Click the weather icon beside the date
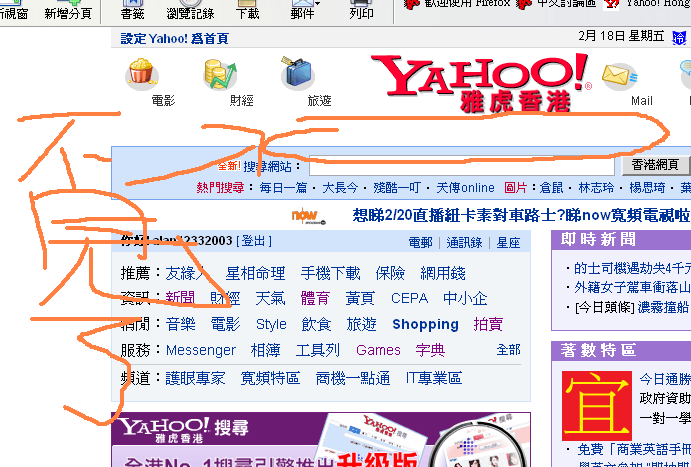Image resolution: width=691 pixels, height=467 pixels. point(679,37)
